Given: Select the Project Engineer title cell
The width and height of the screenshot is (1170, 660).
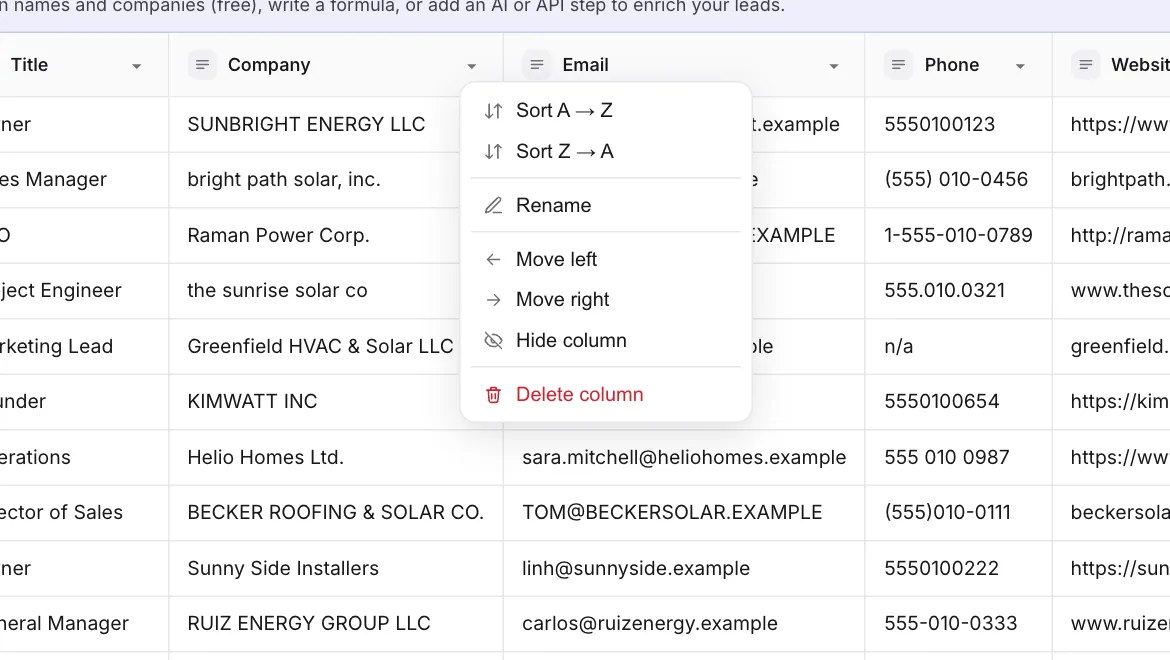Looking at the screenshot, I should click(x=84, y=291).
